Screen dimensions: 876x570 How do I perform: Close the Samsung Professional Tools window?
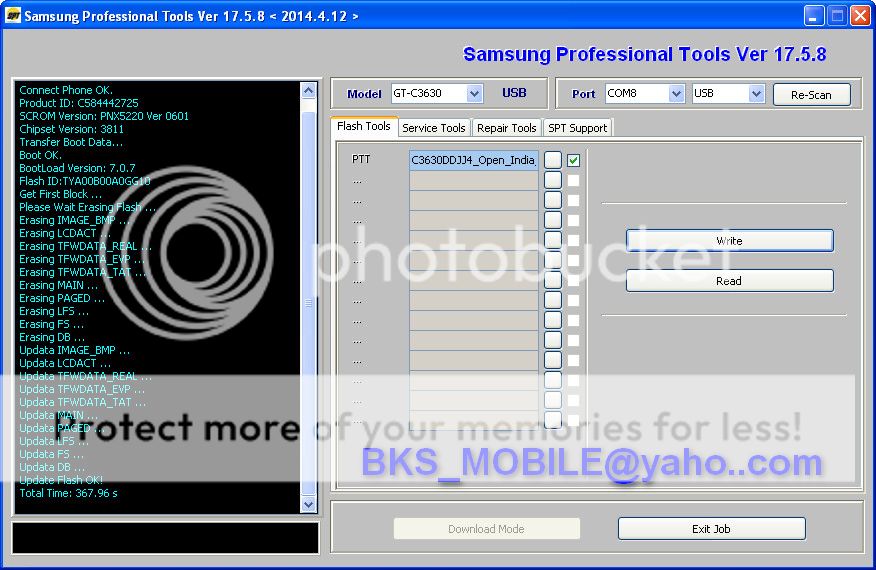point(860,16)
